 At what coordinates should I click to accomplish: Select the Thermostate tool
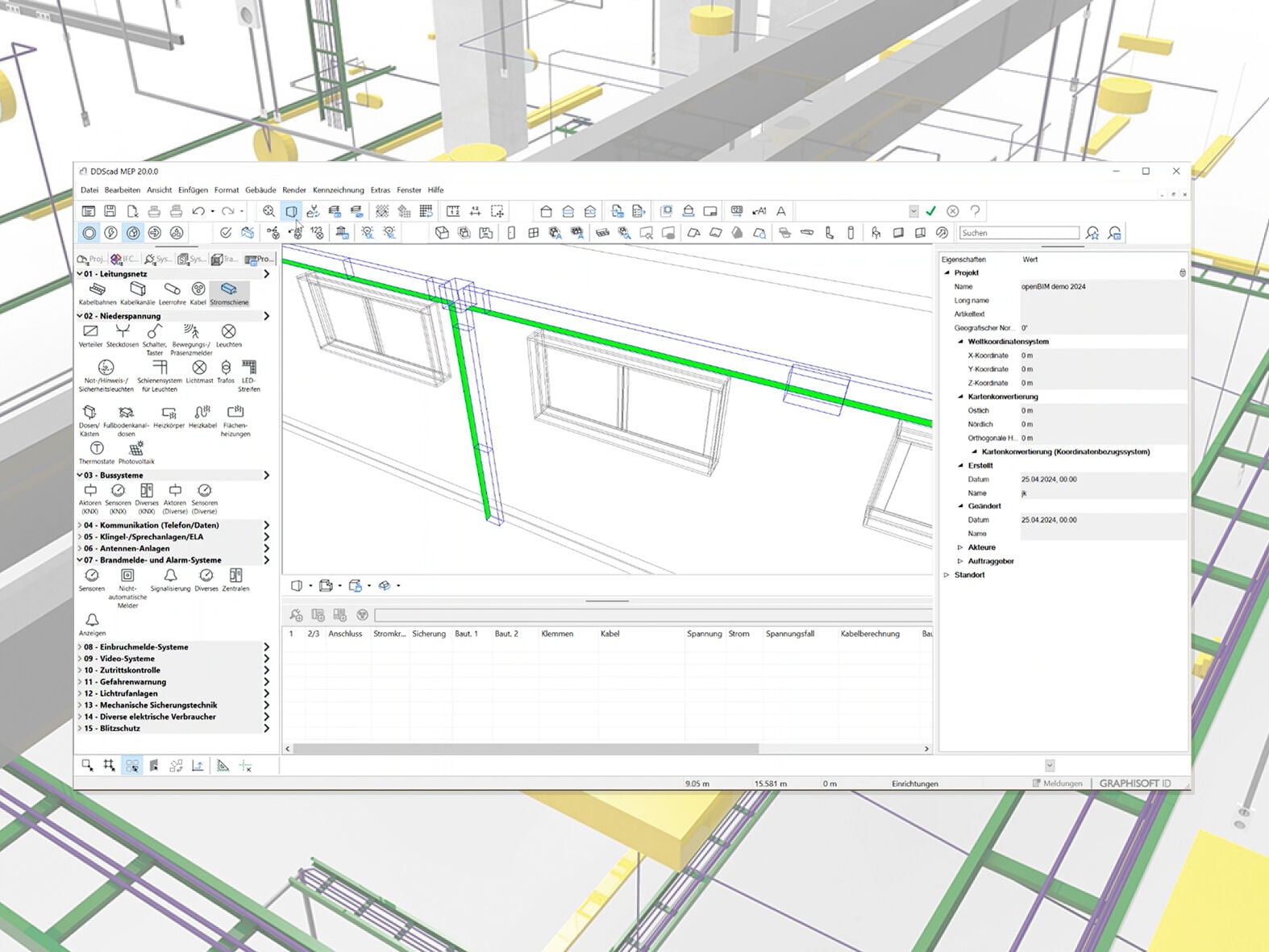point(97,449)
